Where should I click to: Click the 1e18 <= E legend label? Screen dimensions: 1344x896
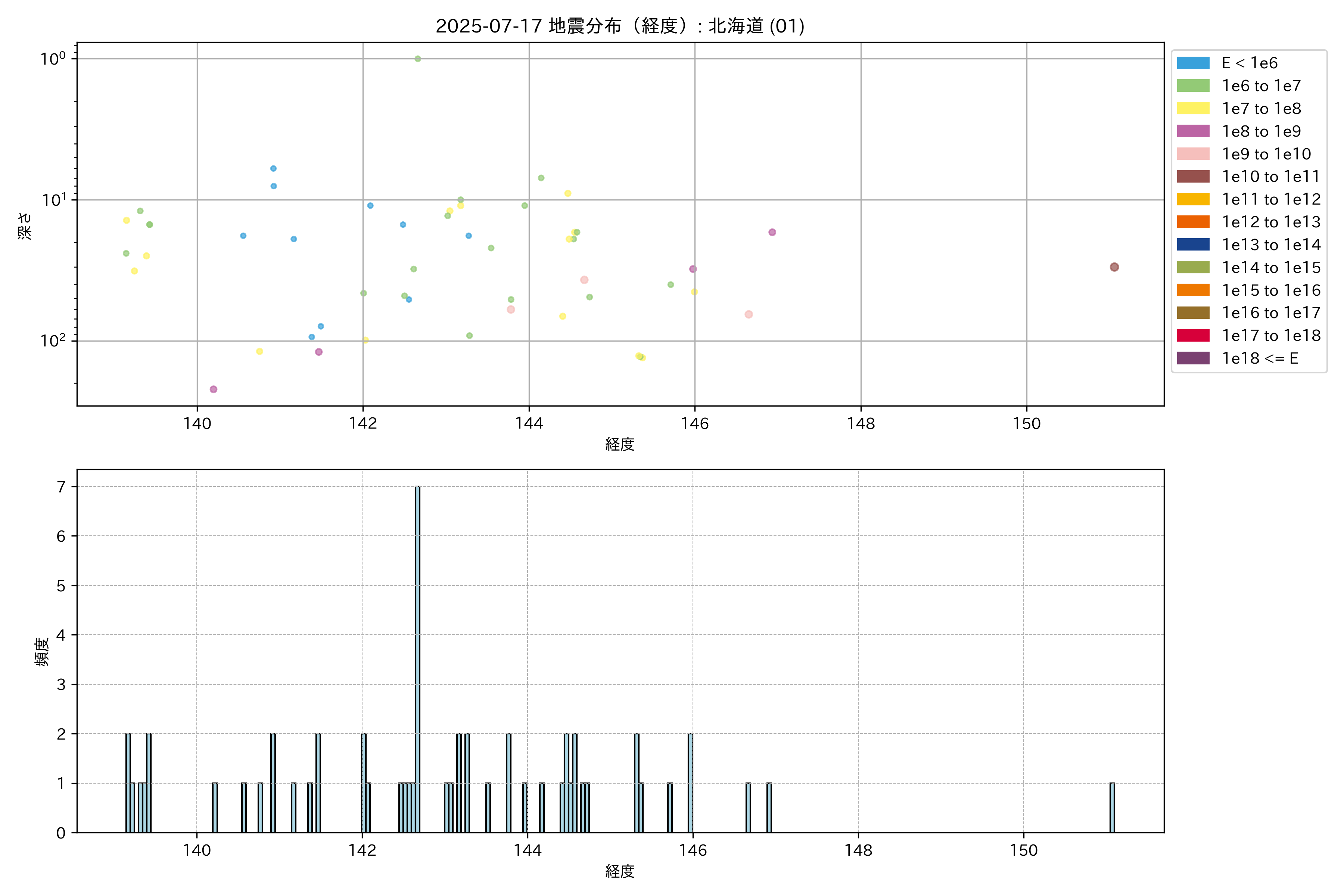coord(1259,358)
